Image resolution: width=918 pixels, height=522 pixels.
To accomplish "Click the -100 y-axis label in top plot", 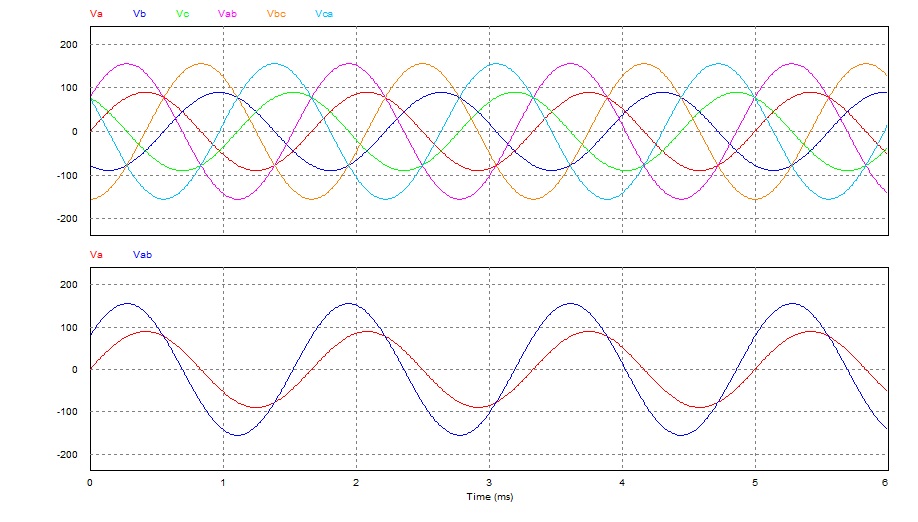I will 67,176.
